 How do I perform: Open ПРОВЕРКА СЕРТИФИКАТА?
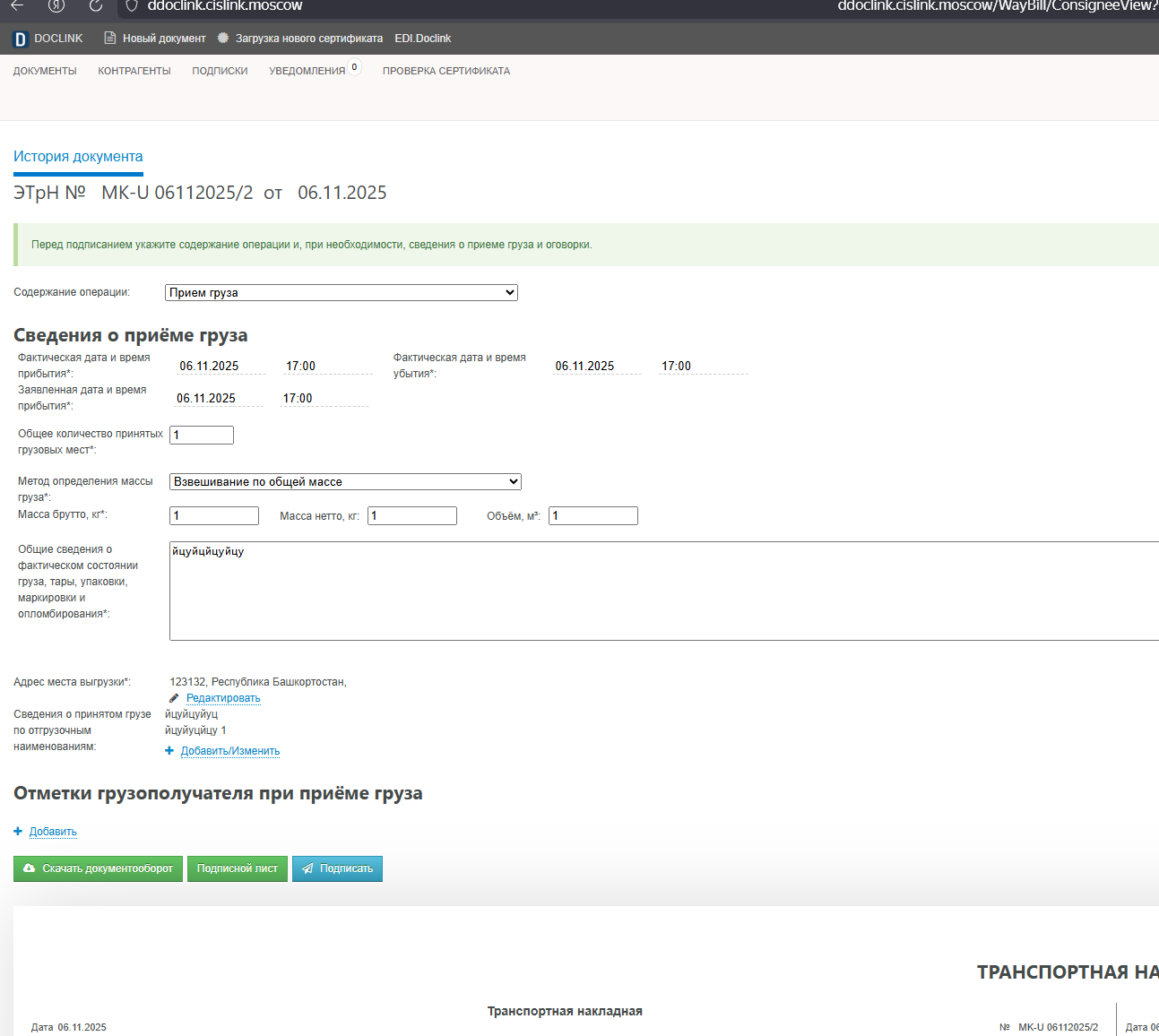pos(446,71)
